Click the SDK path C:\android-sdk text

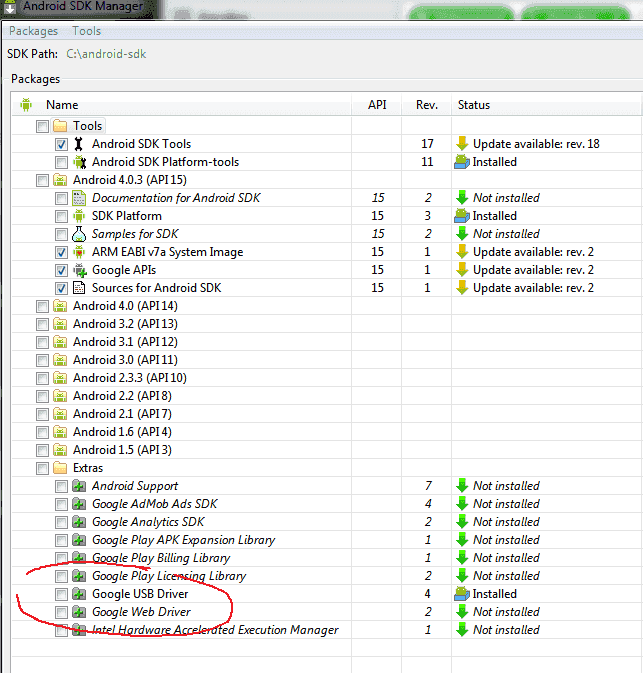[x=106, y=54]
